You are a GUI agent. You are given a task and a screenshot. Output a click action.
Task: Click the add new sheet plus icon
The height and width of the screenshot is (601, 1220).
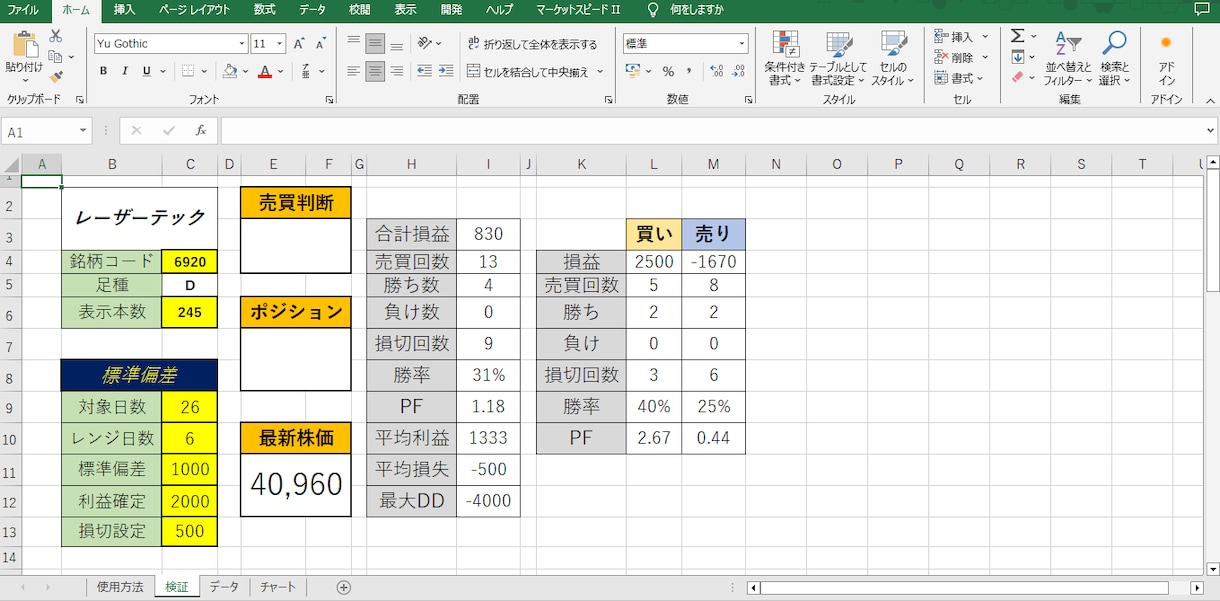click(344, 587)
